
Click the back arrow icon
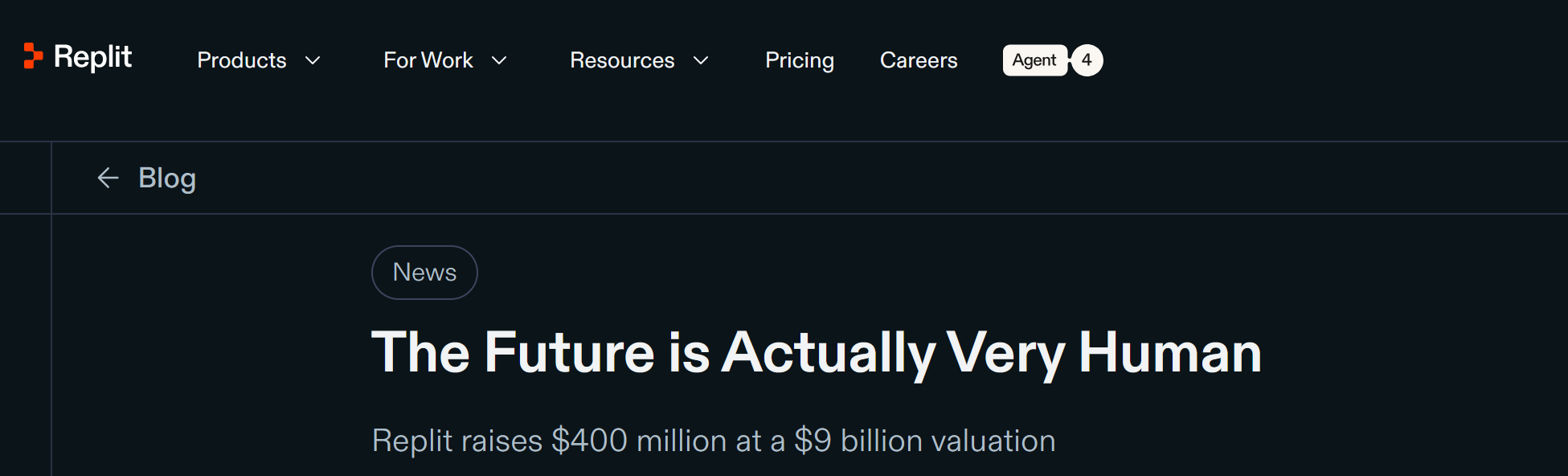(x=108, y=178)
